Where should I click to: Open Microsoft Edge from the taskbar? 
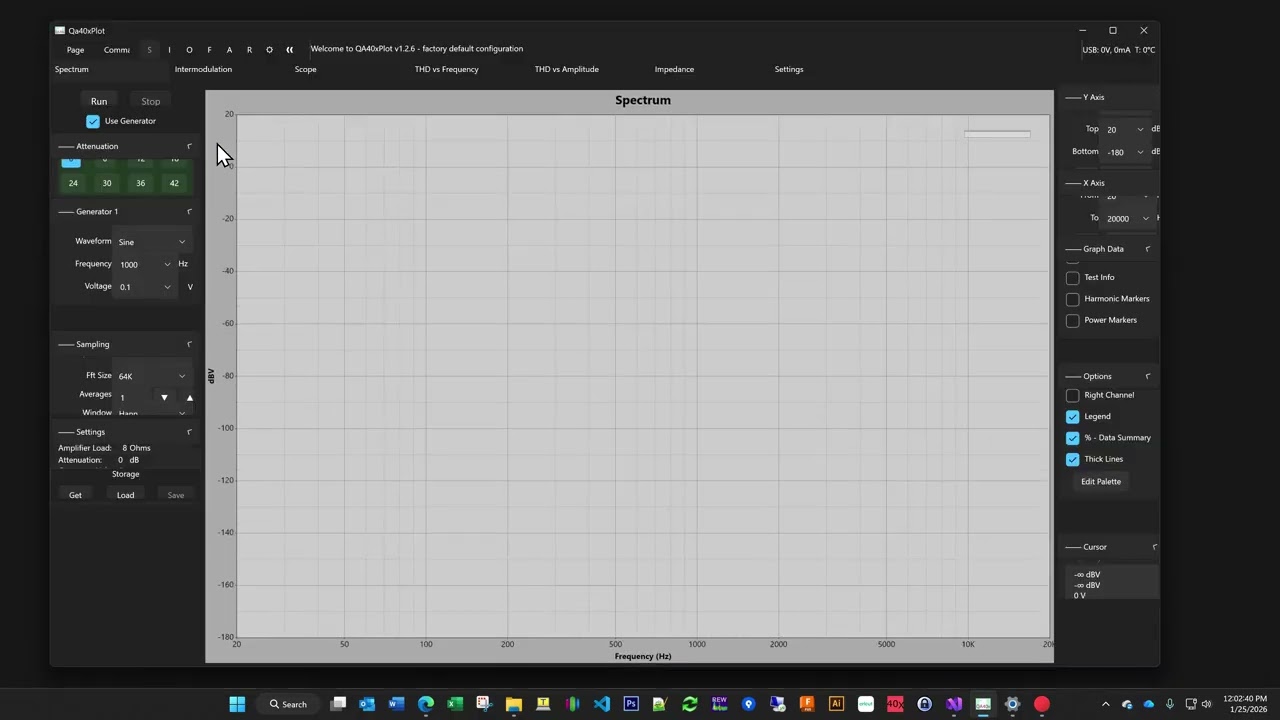(x=426, y=704)
